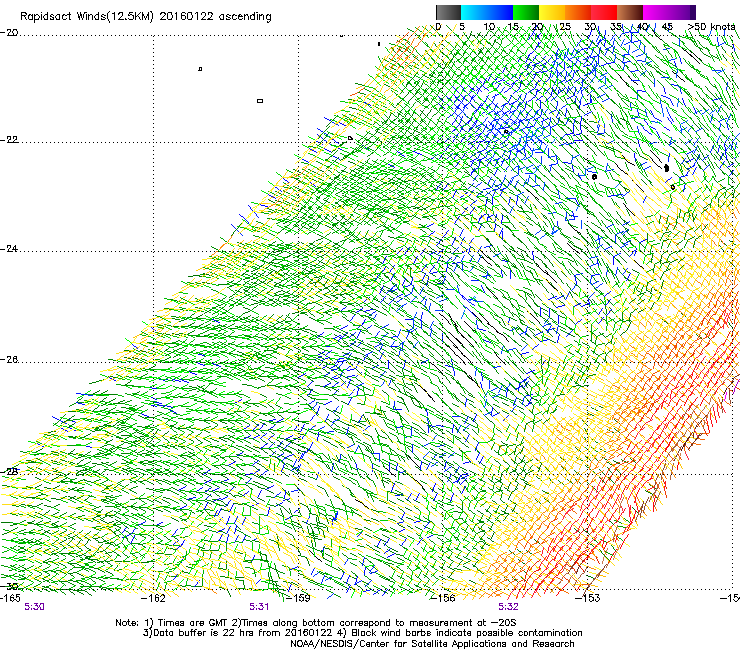Click the brown 35-40 knots color segment

pos(630,12)
